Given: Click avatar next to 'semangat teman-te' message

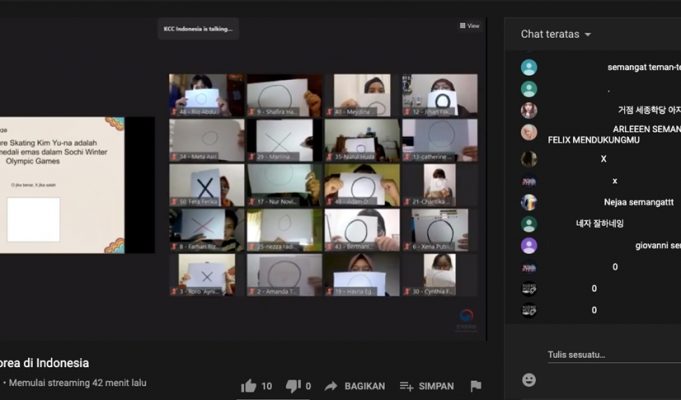Looking at the screenshot, I should point(529,68).
